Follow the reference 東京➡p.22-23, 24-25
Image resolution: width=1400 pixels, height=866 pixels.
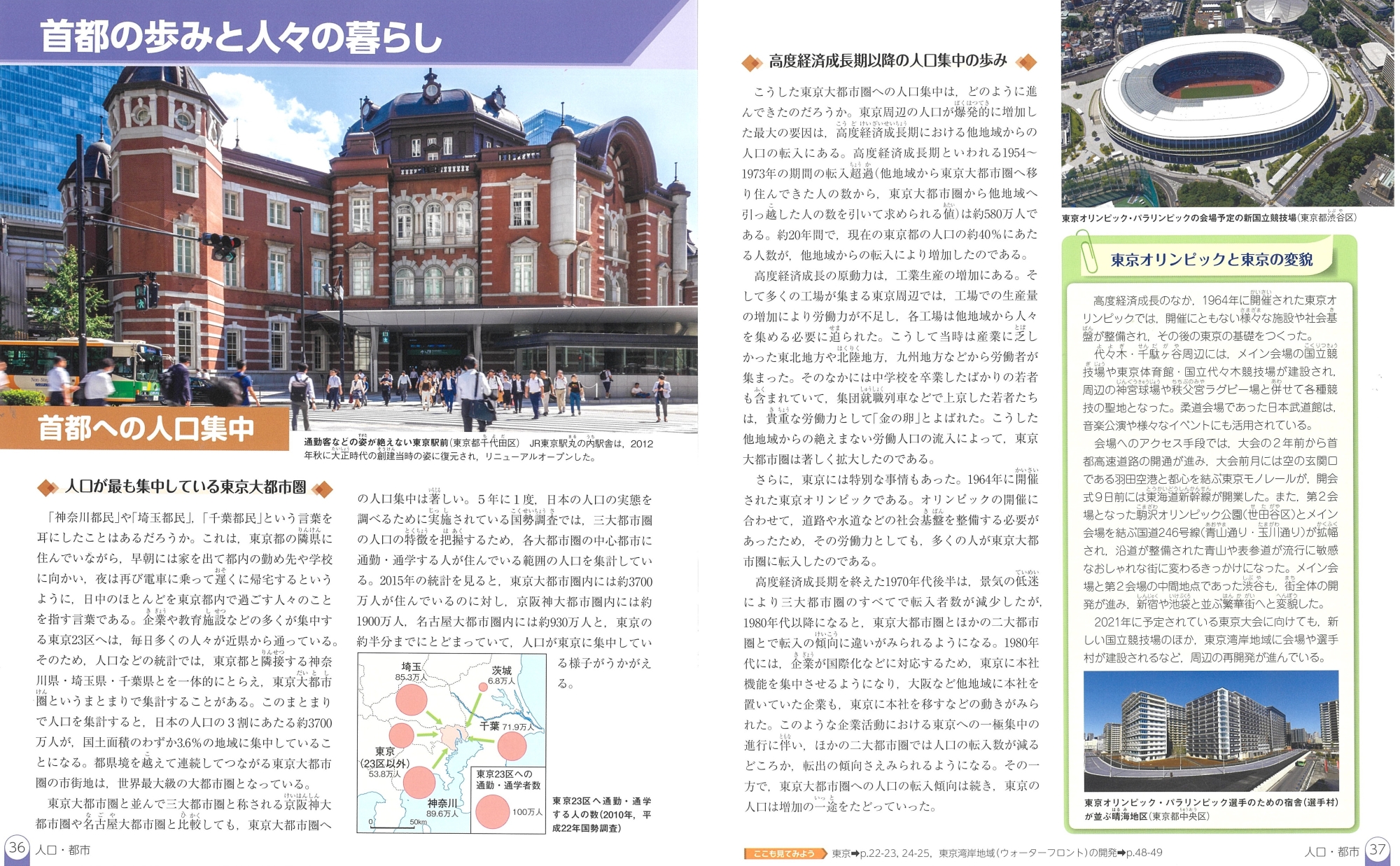tap(881, 853)
